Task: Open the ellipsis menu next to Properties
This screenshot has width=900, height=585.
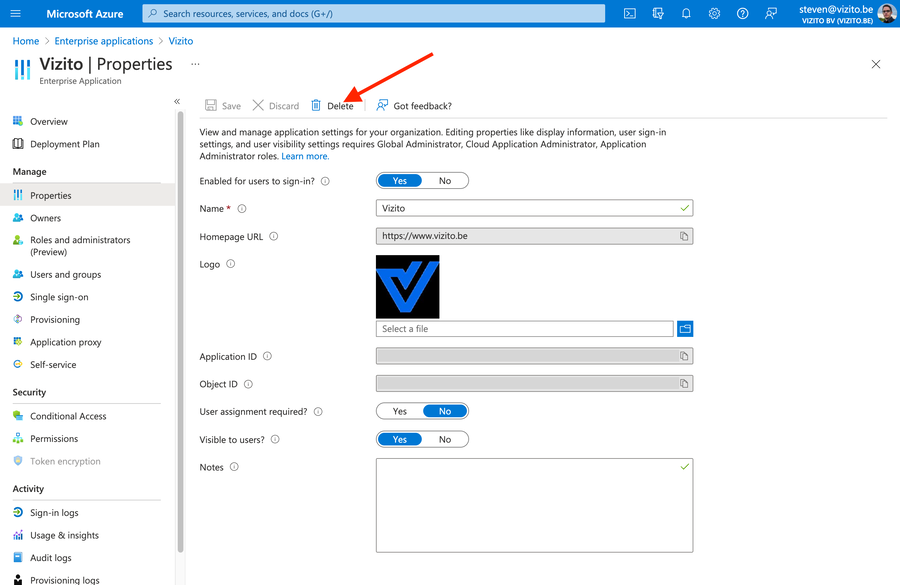Action: coord(195,62)
